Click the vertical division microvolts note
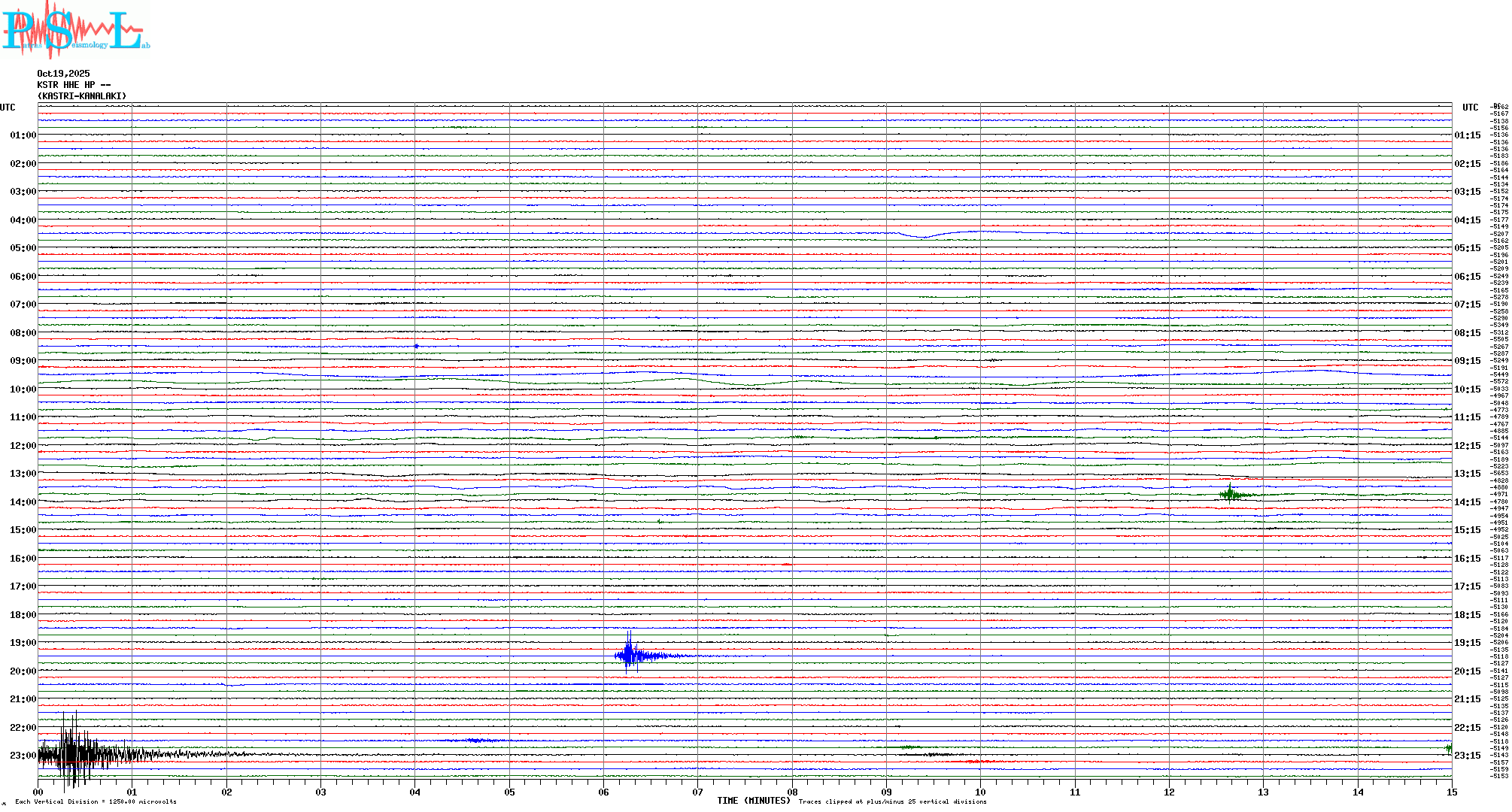 click(96, 801)
